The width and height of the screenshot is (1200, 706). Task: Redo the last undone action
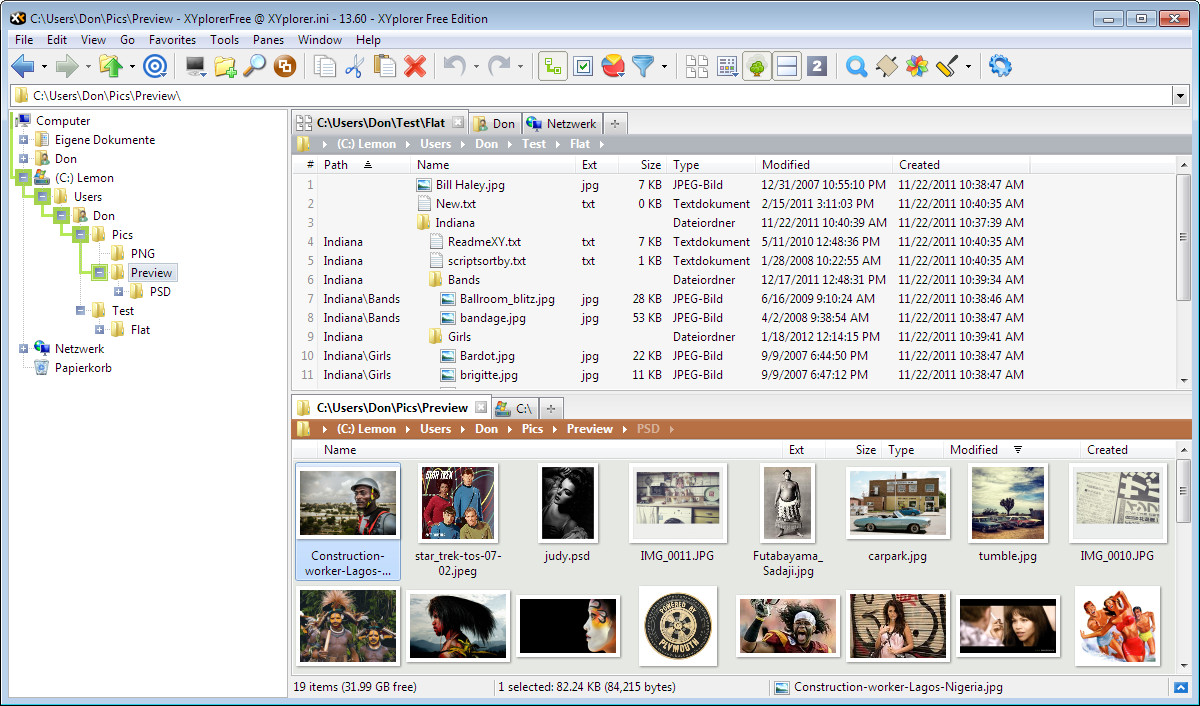(499, 67)
